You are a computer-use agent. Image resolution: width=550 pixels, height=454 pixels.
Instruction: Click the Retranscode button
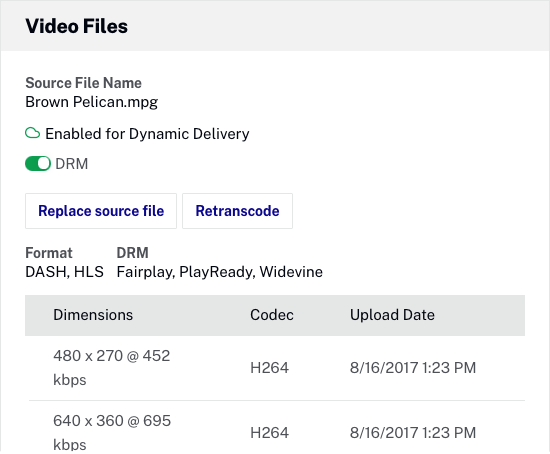pyautogui.click(x=237, y=211)
